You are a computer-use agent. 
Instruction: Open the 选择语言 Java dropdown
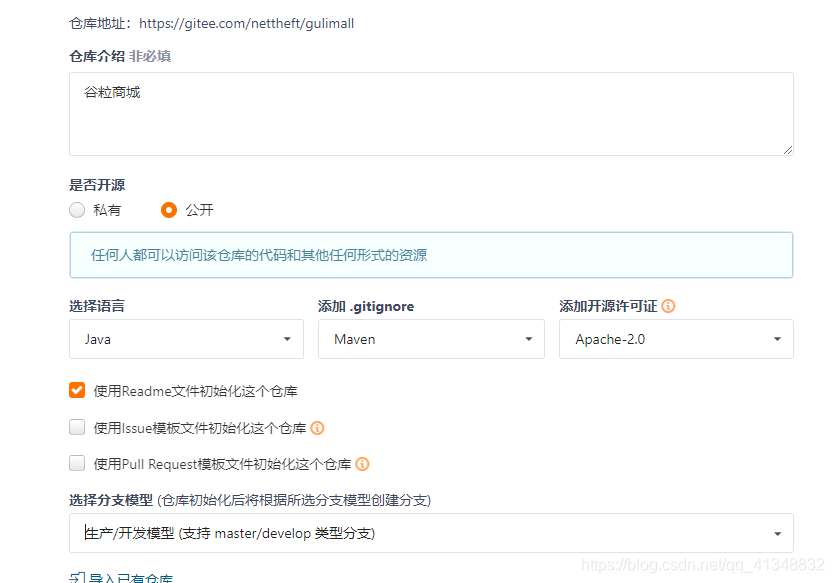(186, 339)
